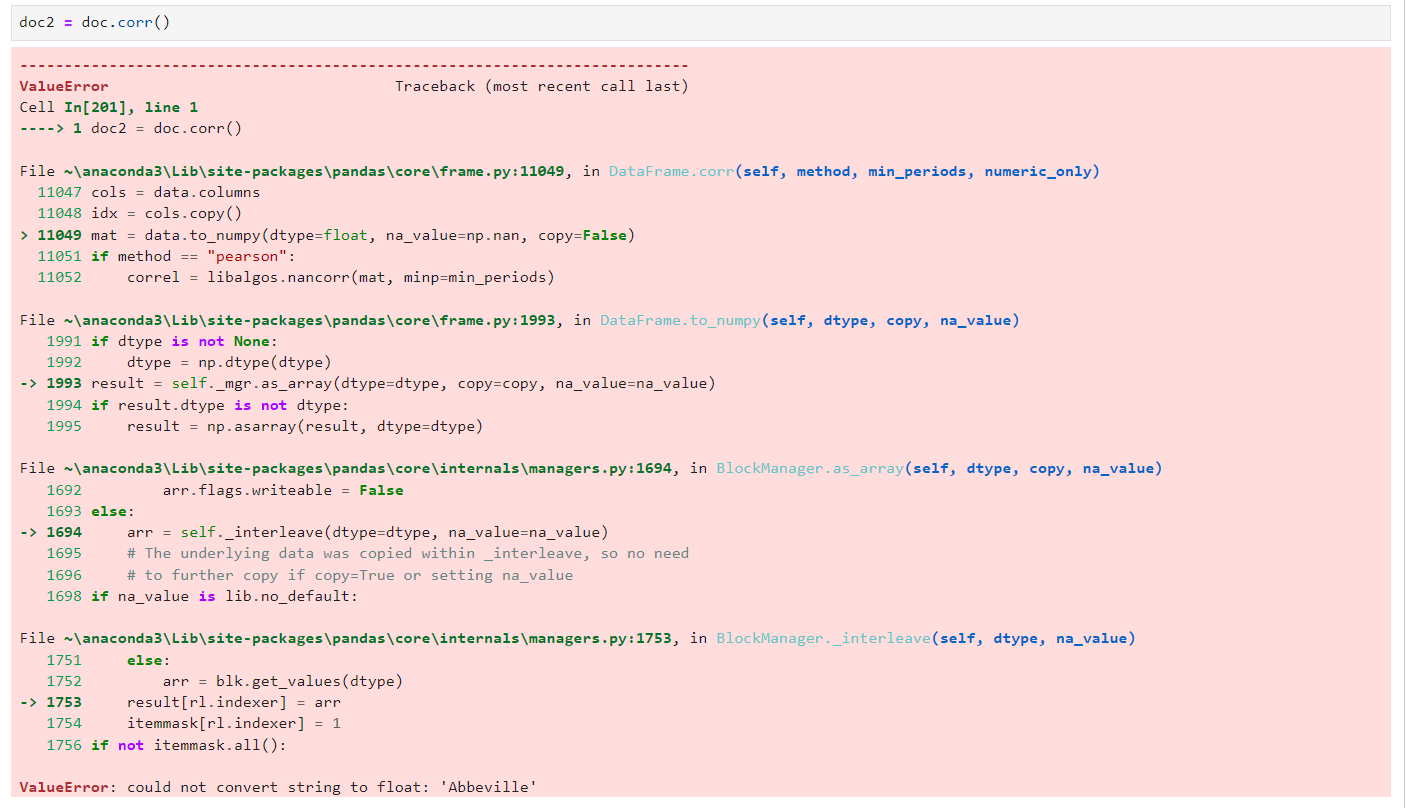This screenshot has width=1405, height=808.
Task: Click line 1754 'itemmask[rl.indexer] = 1'
Action: [193, 723]
